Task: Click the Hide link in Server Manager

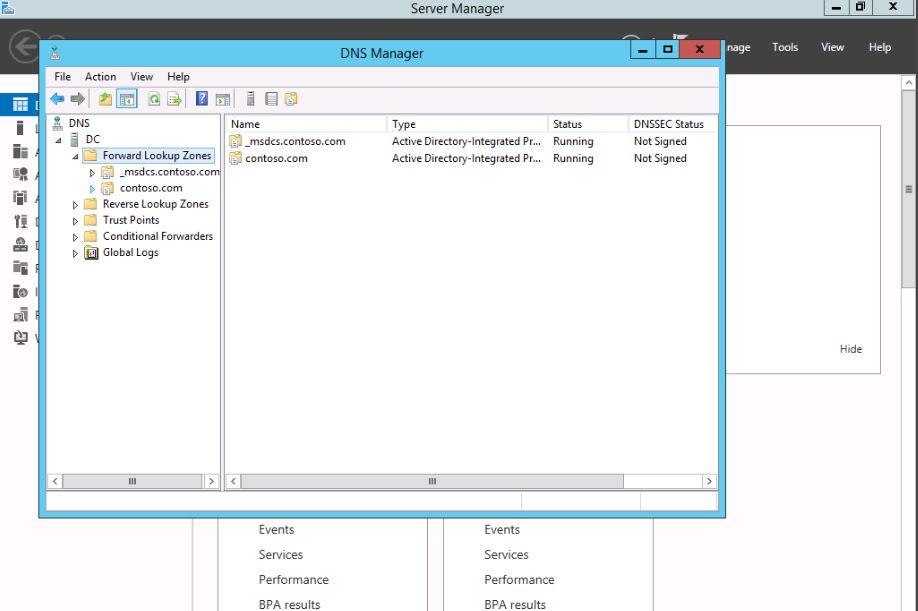Action: 850,349
